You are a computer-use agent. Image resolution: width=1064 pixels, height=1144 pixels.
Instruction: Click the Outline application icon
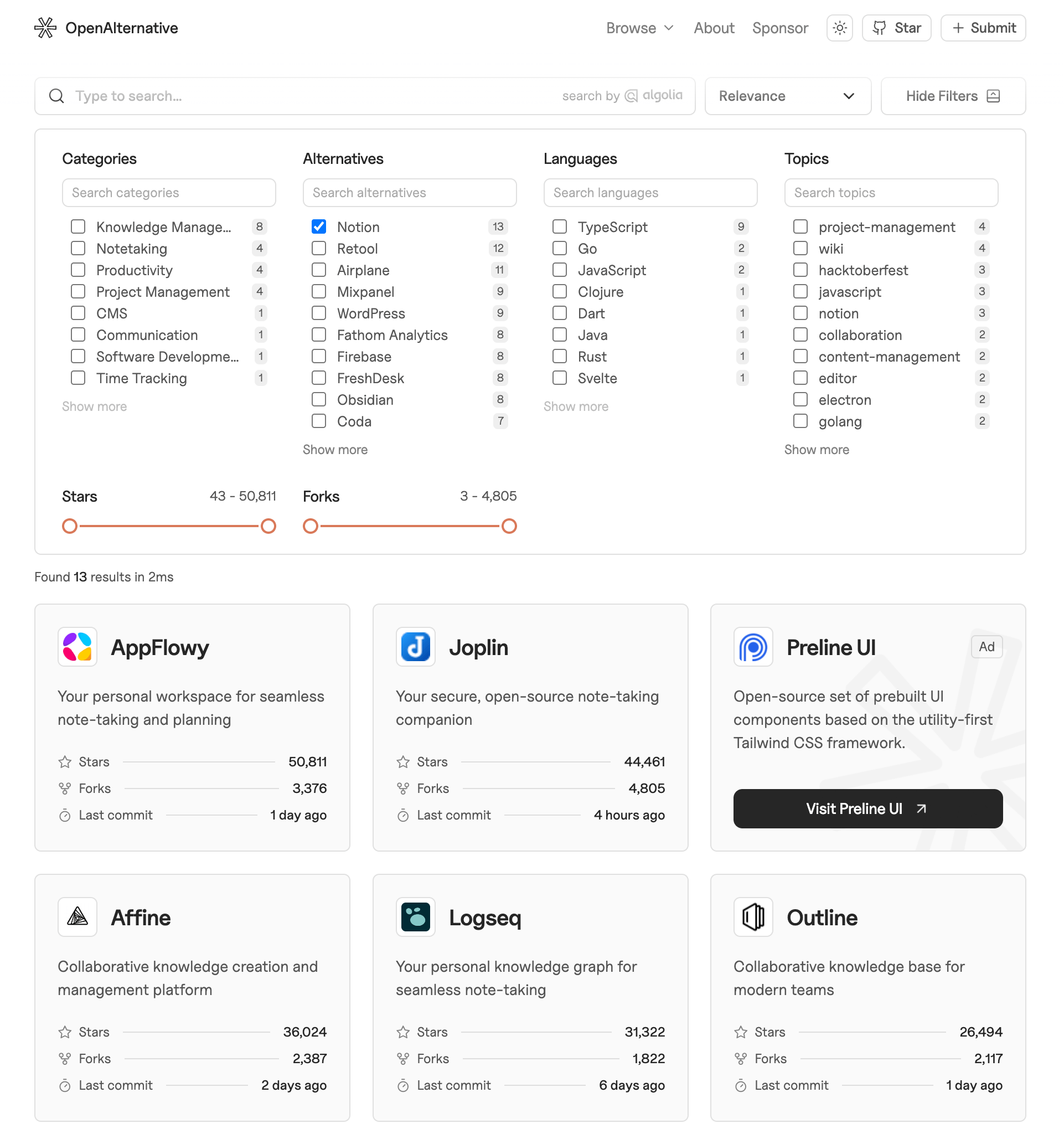tap(753, 916)
